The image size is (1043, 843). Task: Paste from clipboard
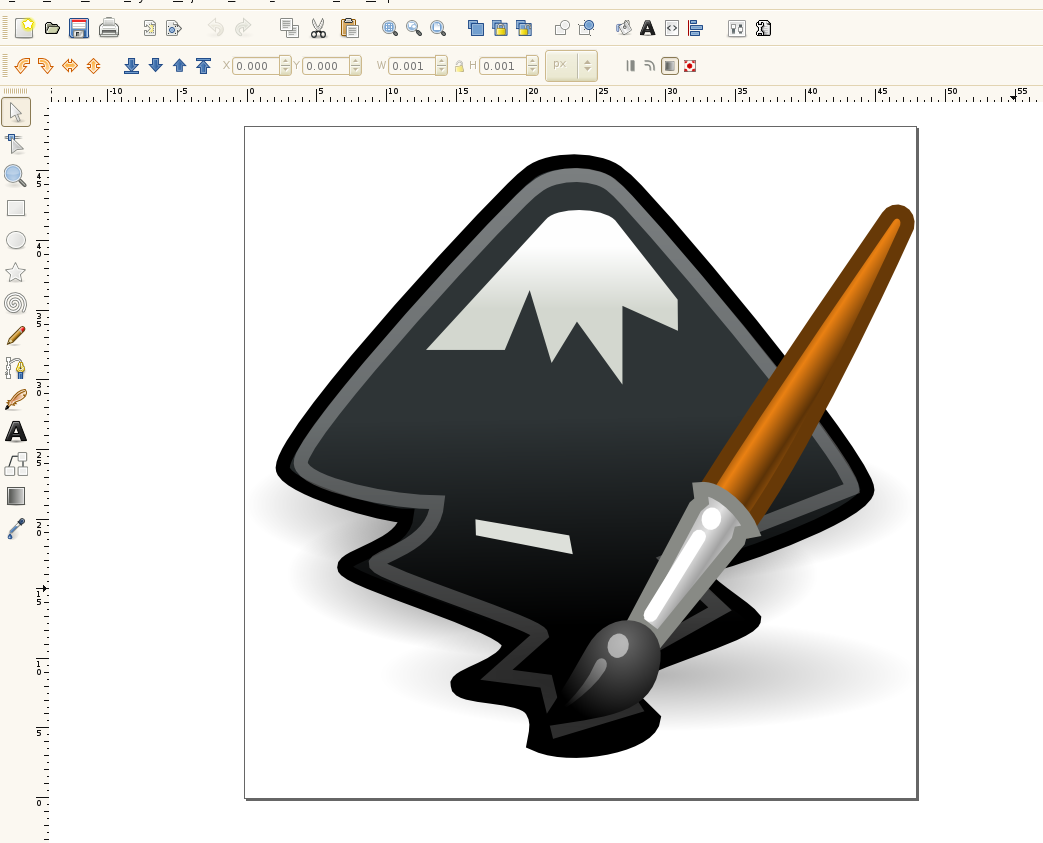[350, 28]
